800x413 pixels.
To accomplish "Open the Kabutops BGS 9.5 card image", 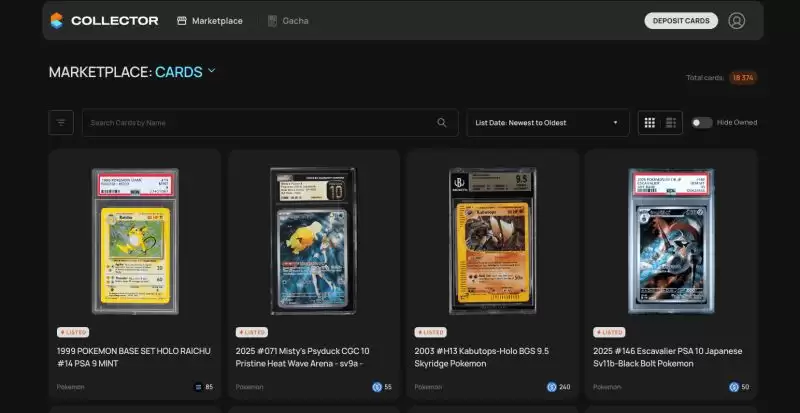I will [492, 241].
